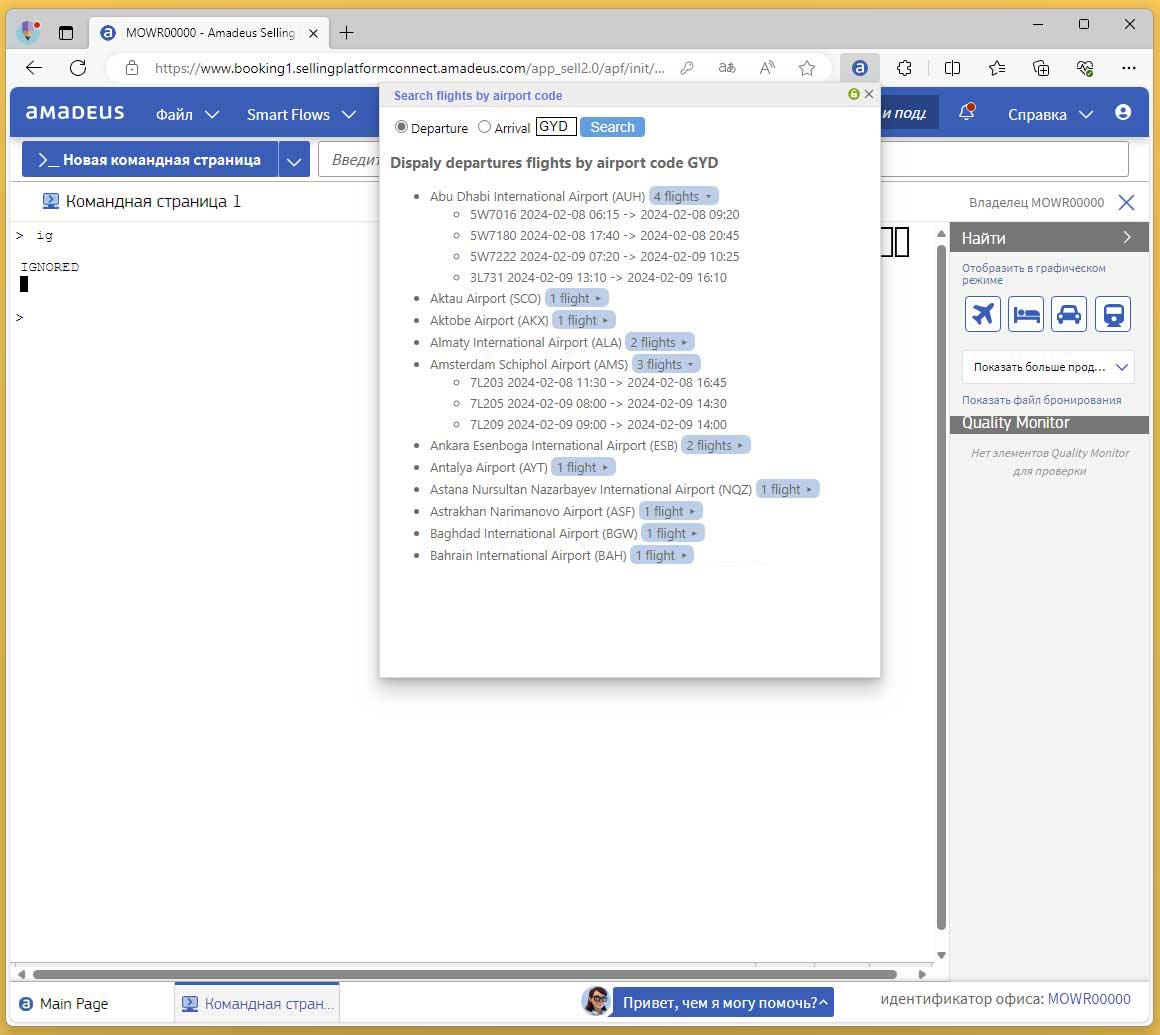Search flights using the airplane icon
The height and width of the screenshot is (1035, 1160).
[982, 314]
